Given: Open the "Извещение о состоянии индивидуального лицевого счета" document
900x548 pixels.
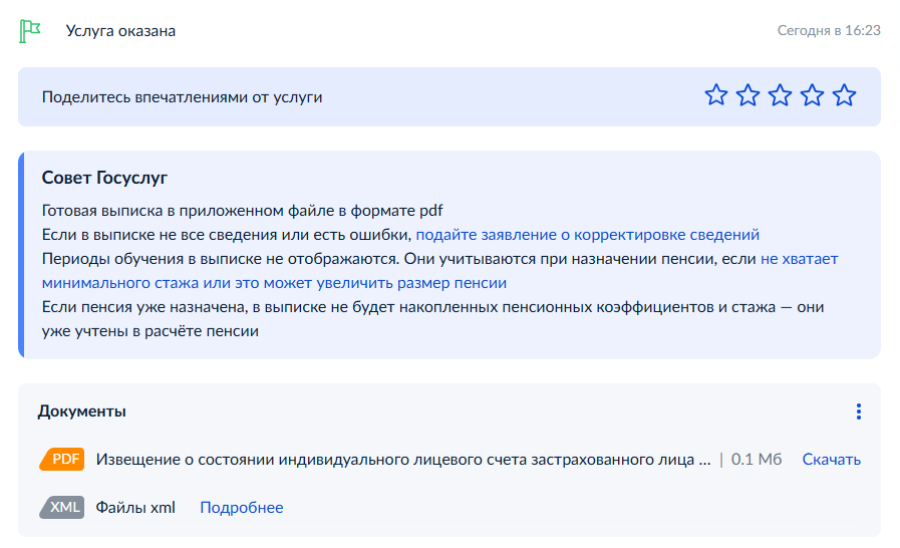Looking at the screenshot, I should 403,459.
